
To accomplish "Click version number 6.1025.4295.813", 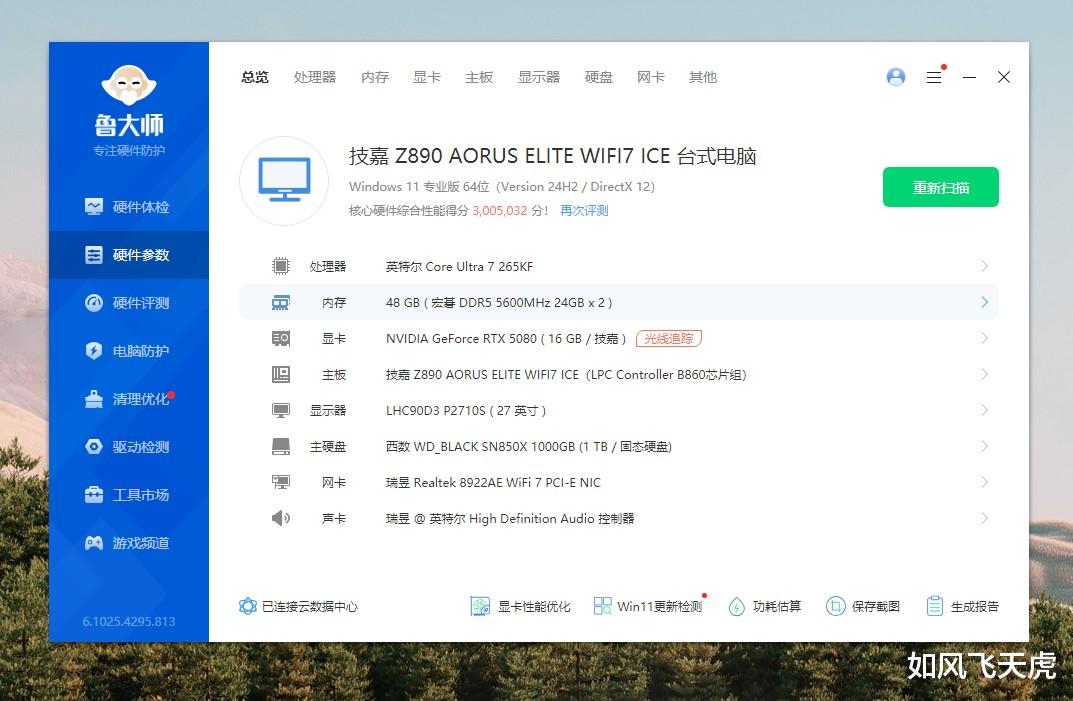I will 129,622.
